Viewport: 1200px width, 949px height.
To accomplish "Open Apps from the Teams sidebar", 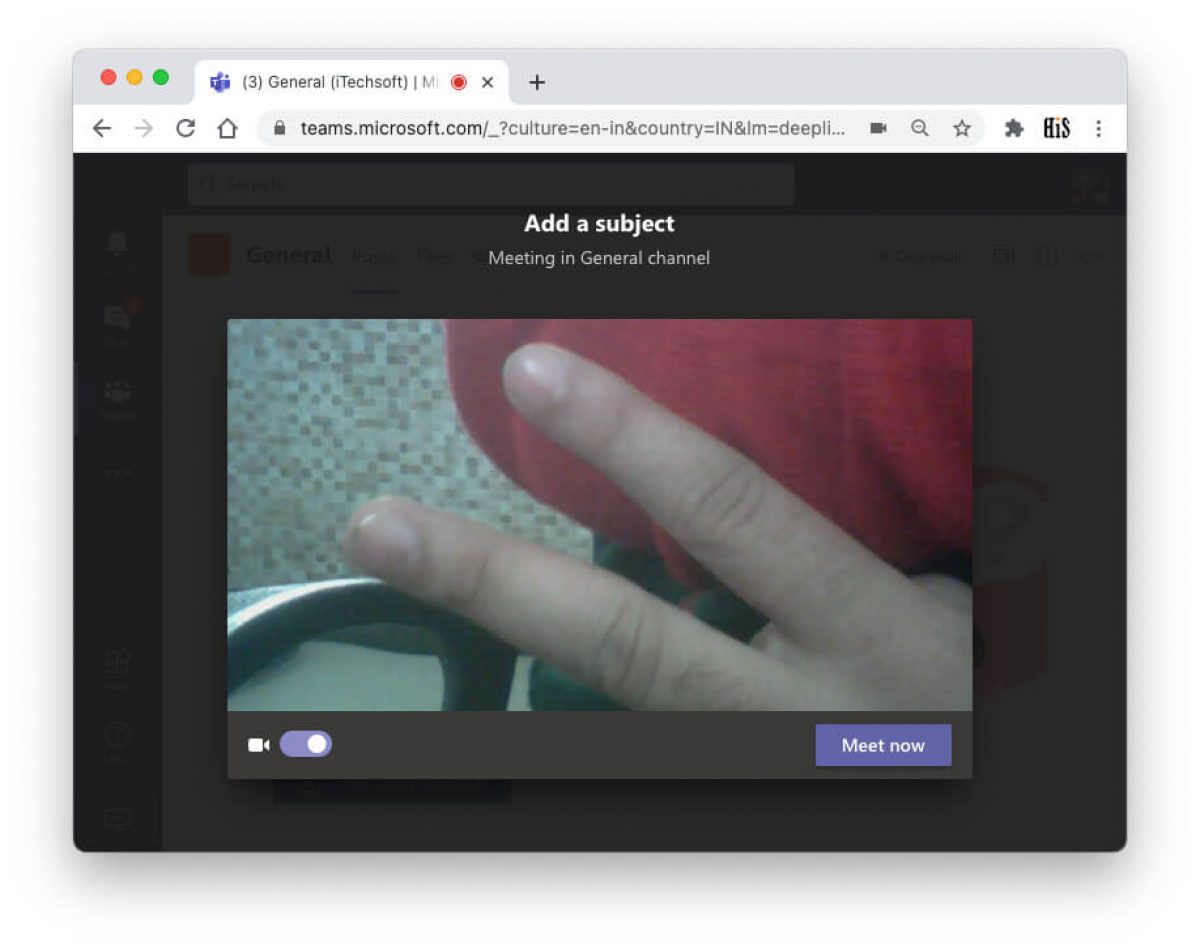I will [x=117, y=662].
